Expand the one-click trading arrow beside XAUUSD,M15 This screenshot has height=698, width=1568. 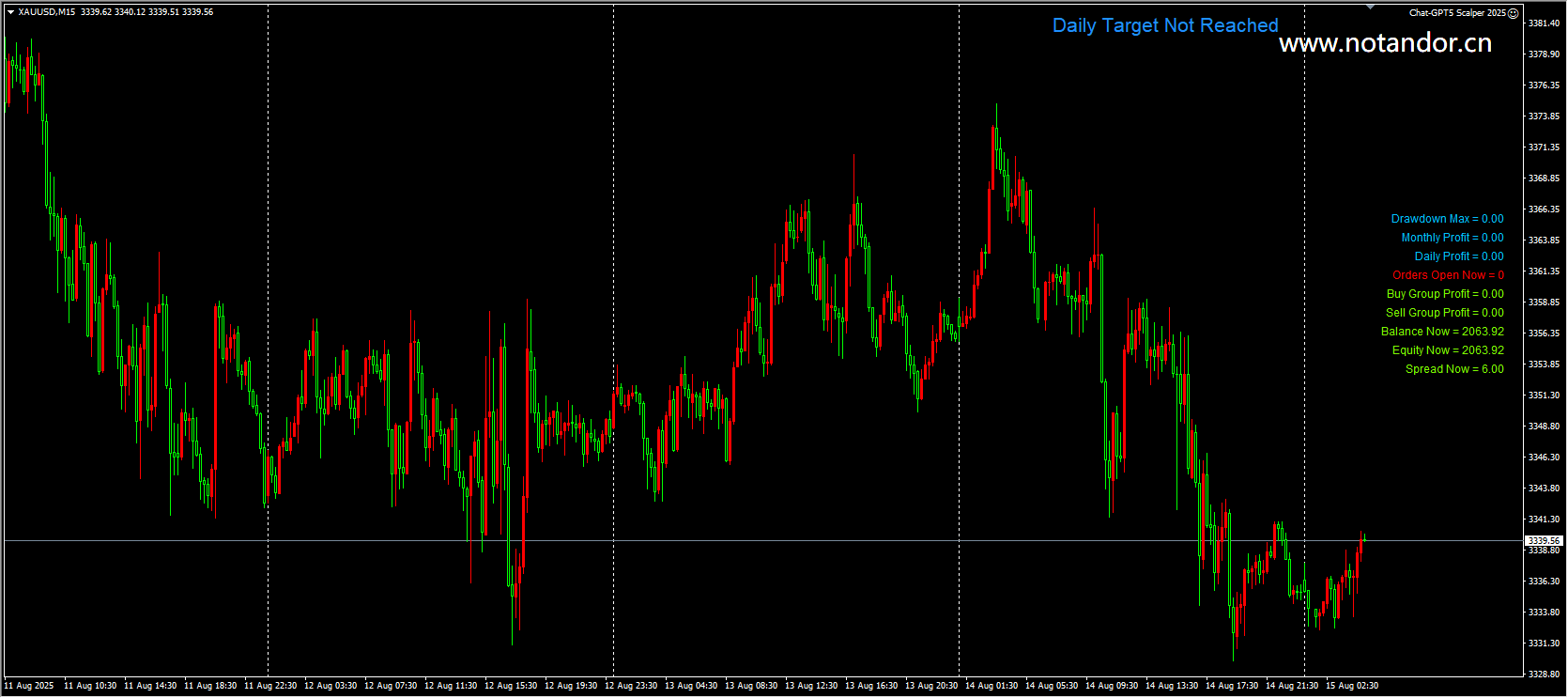point(10,12)
